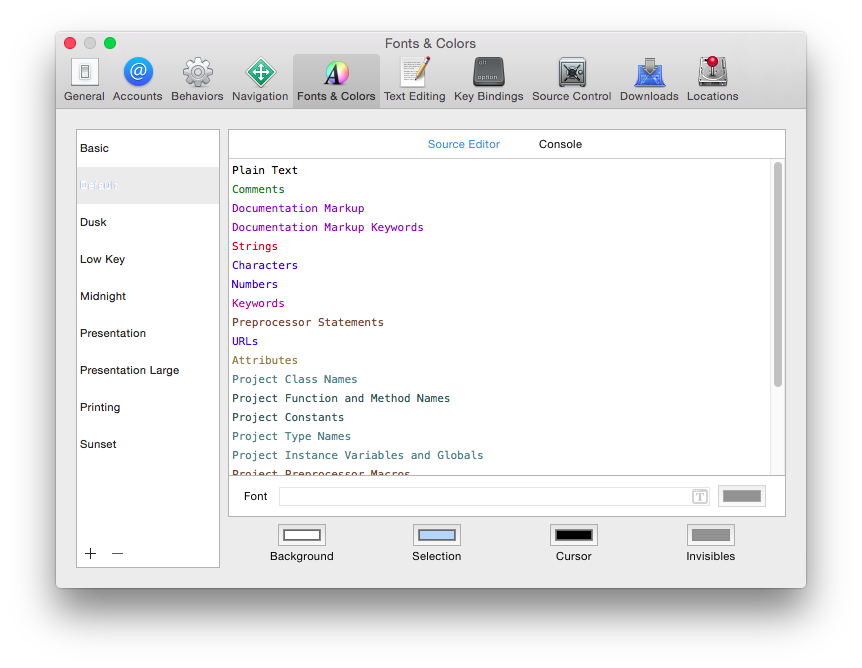Select the Midnight theme
Screen dimensions: 862x668
[x=148, y=296]
